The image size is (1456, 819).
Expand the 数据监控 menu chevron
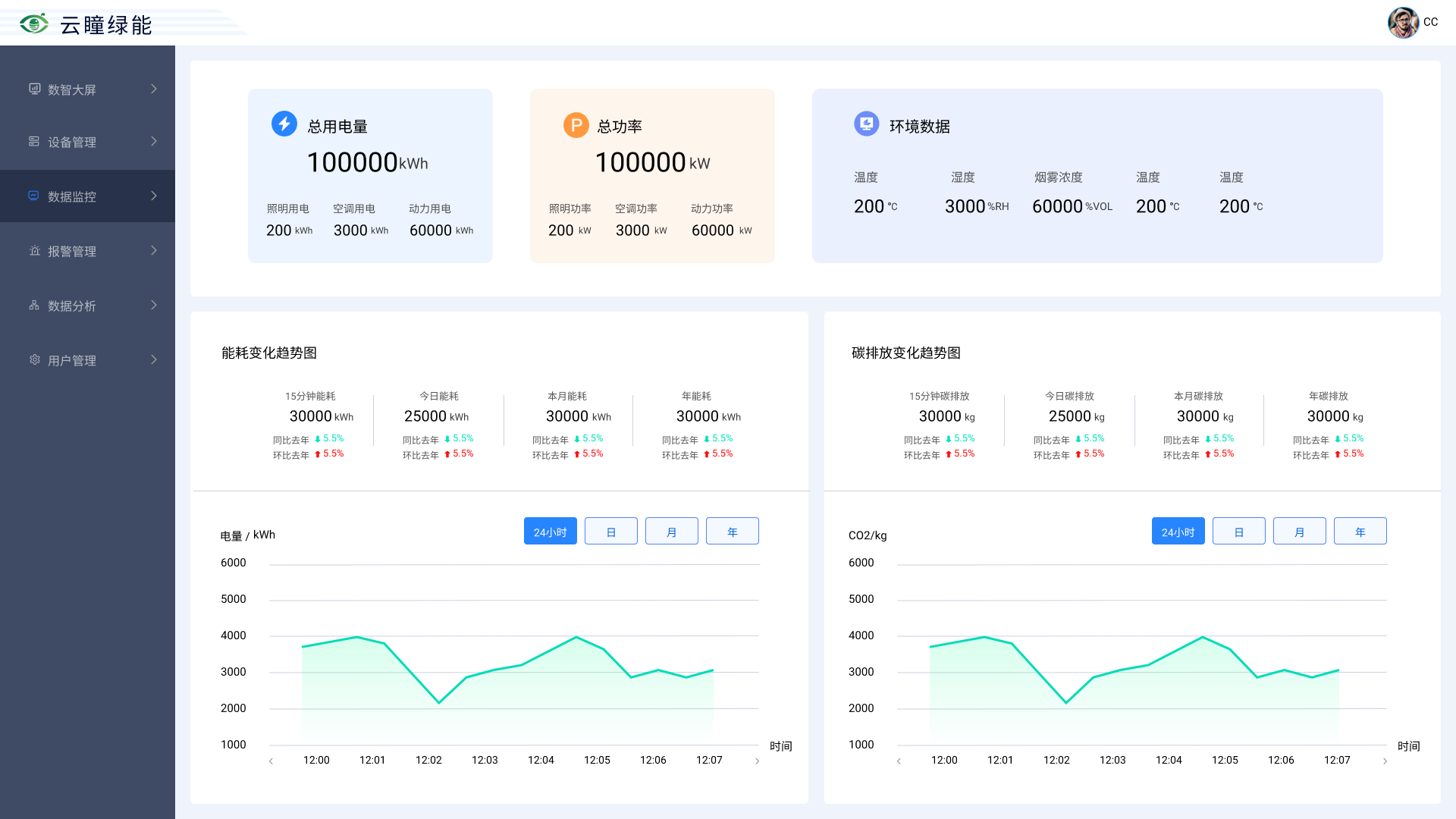click(154, 196)
